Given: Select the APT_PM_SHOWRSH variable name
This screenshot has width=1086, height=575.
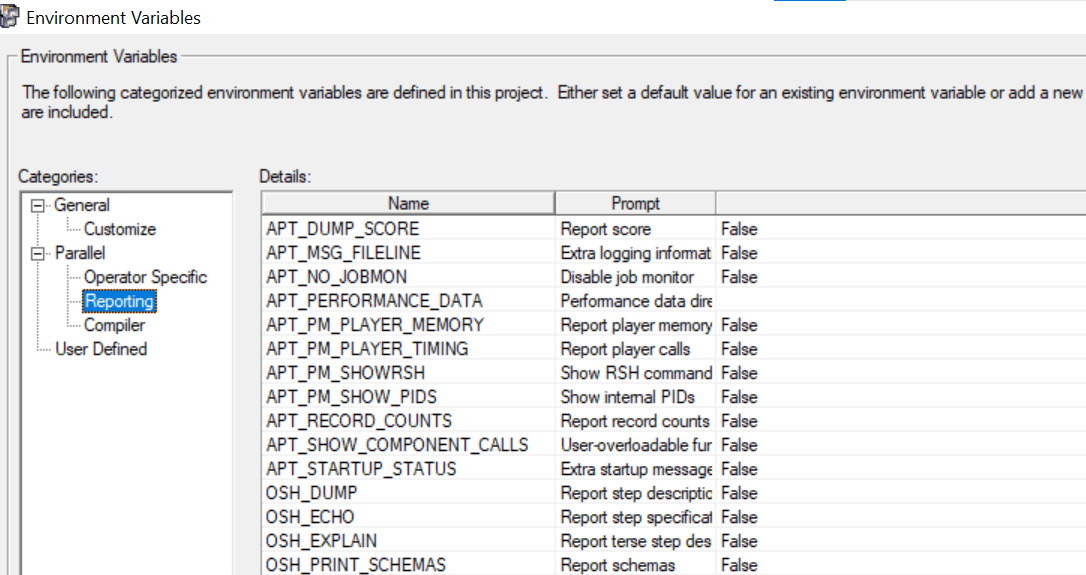Looking at the screenshot, I should pyautogui.click(x=346, y=373).
